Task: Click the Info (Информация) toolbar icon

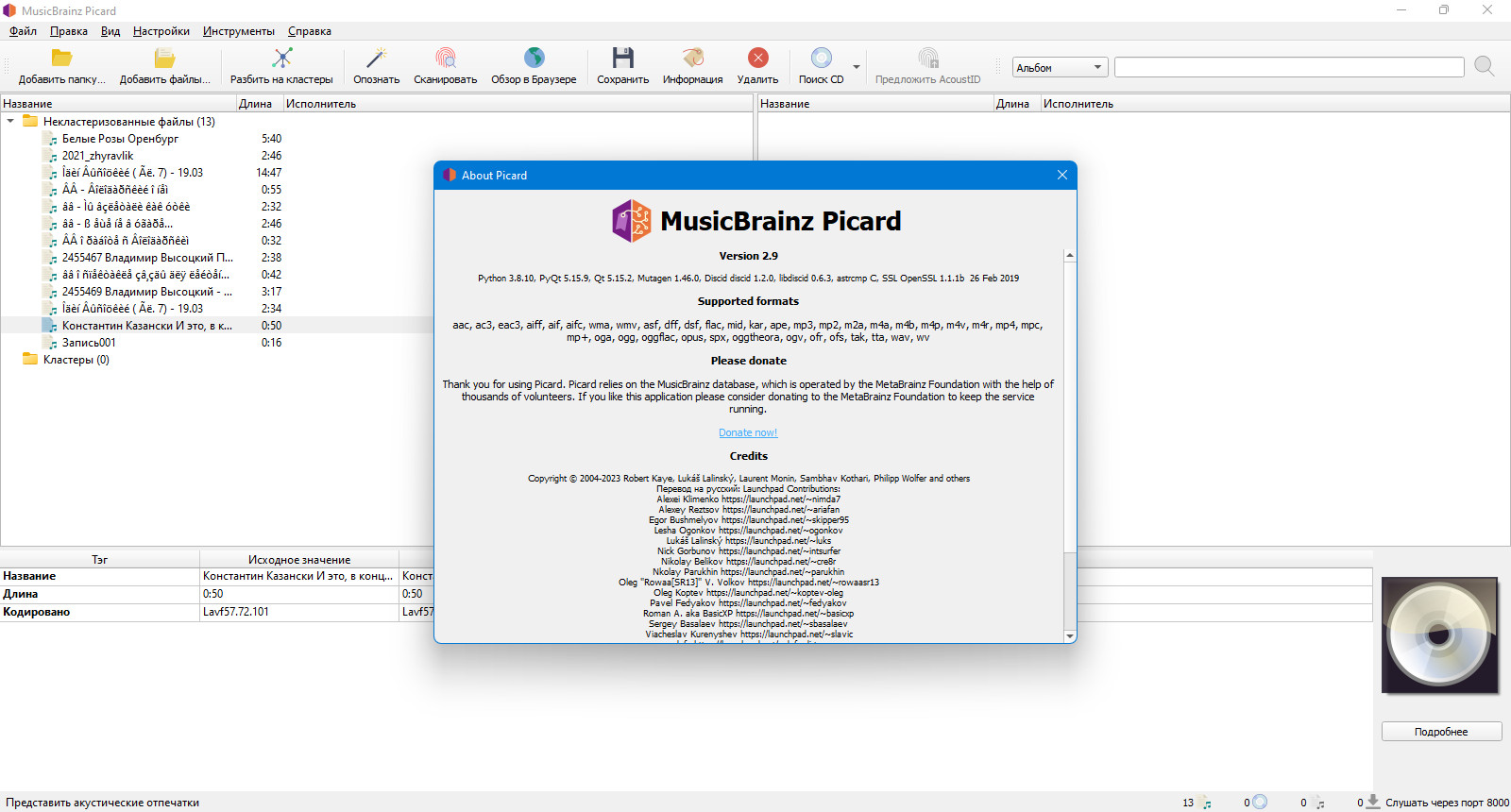Action: coord(693,59)
